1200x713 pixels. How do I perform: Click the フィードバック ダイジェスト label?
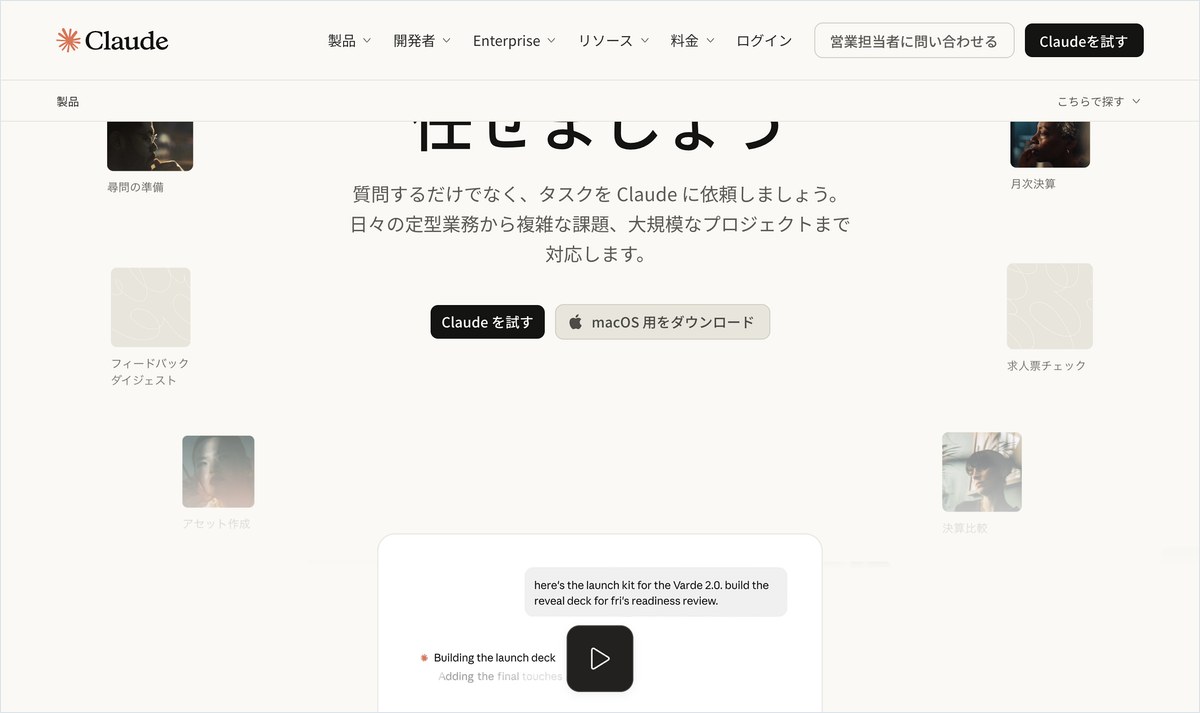tap(150, 372)
